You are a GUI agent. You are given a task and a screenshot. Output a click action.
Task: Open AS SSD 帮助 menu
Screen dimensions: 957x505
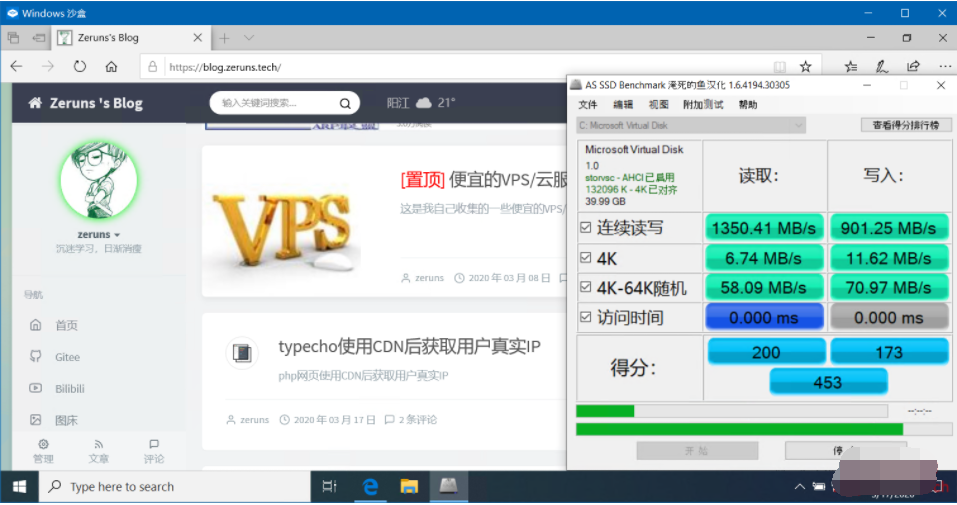[748, 105]
